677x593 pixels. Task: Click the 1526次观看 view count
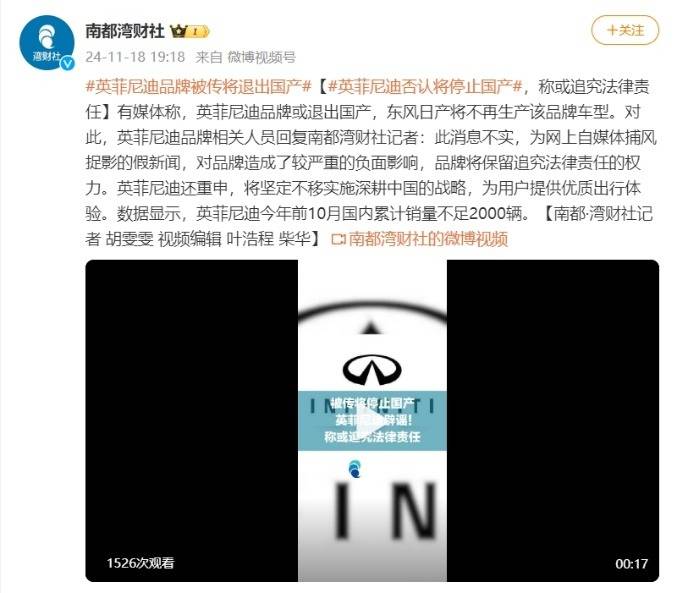[x=140, y=563]
